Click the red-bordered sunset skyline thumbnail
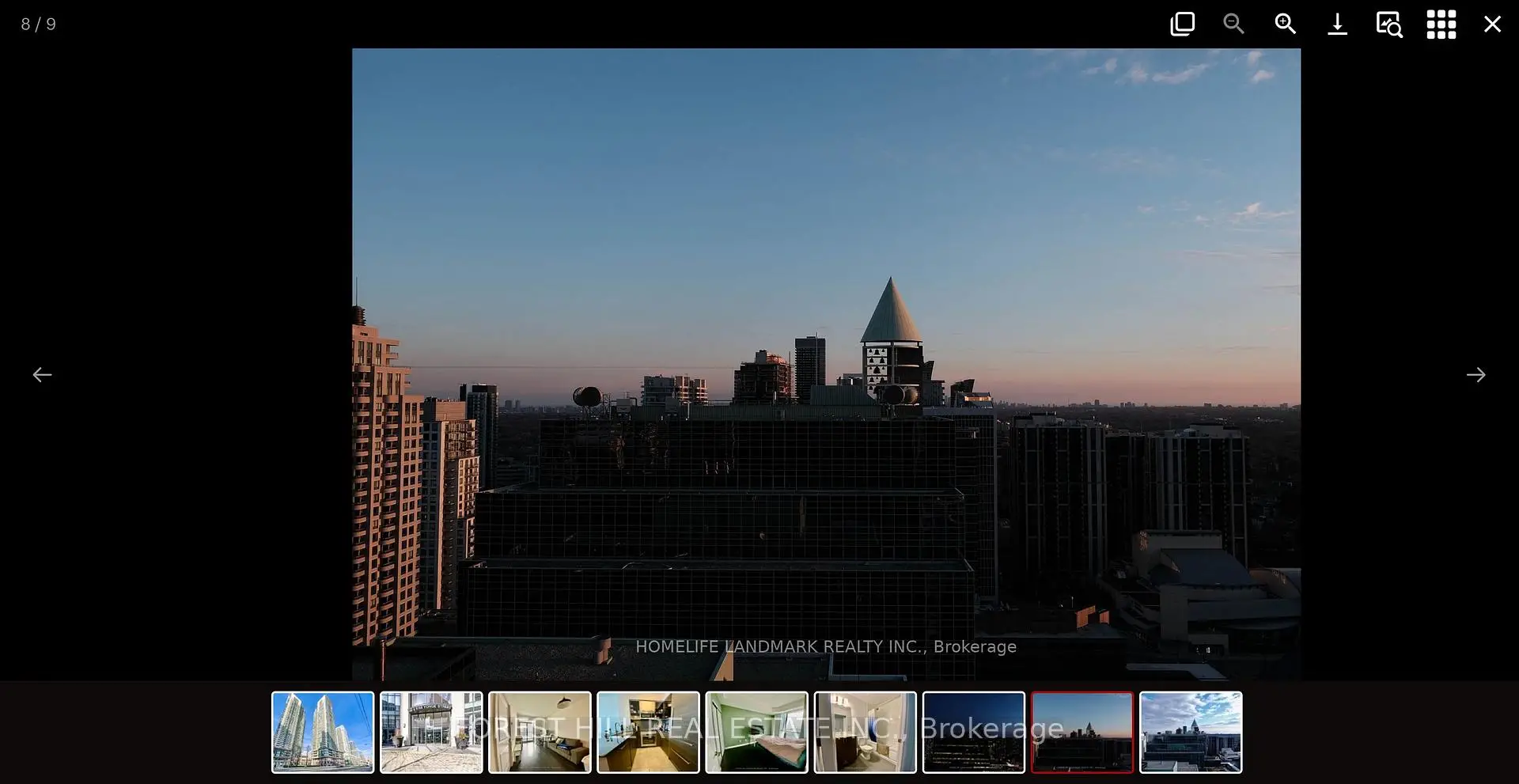This screenshot has width=1519, height=784. click(x=1081, y=732)
